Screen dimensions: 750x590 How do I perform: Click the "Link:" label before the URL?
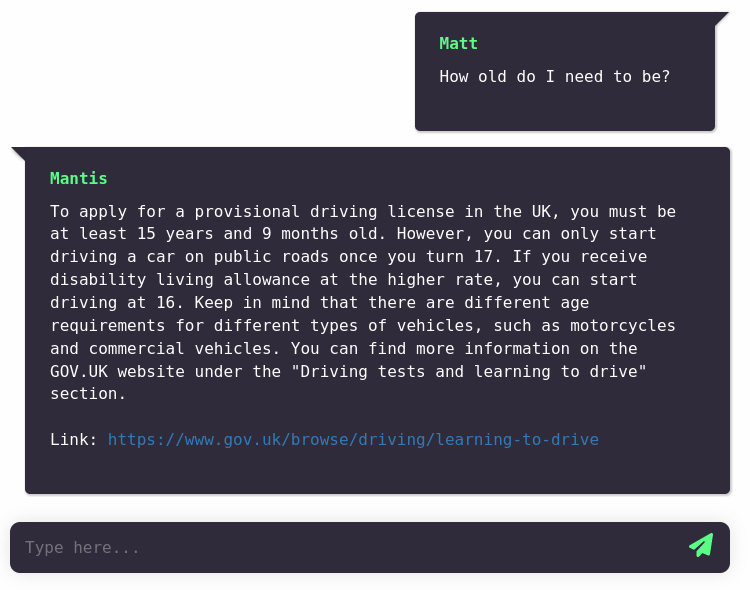click(74, 440)
